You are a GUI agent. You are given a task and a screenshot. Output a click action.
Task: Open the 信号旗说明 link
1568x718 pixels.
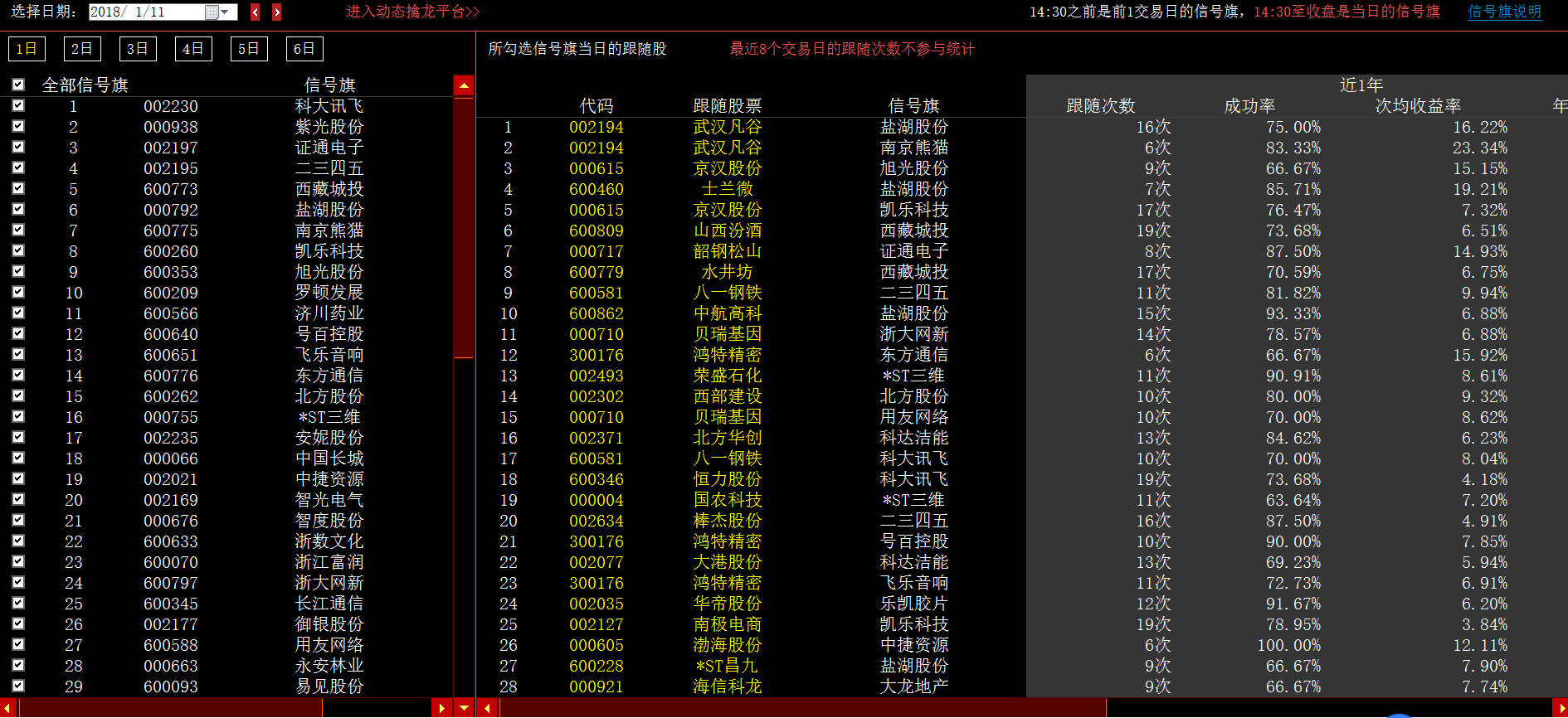[x=1504, y=12]
